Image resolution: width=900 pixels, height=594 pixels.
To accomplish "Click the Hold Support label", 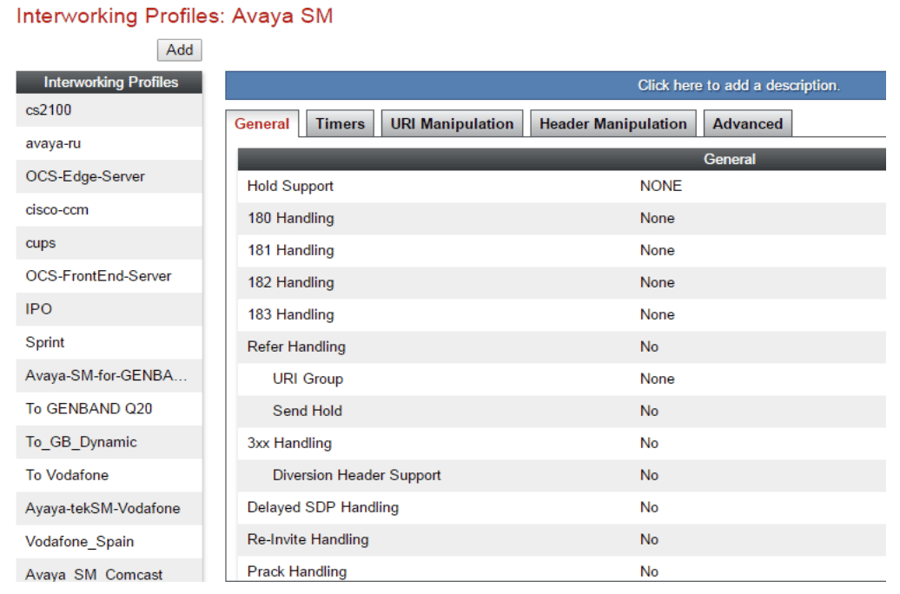I will (290, 187).
